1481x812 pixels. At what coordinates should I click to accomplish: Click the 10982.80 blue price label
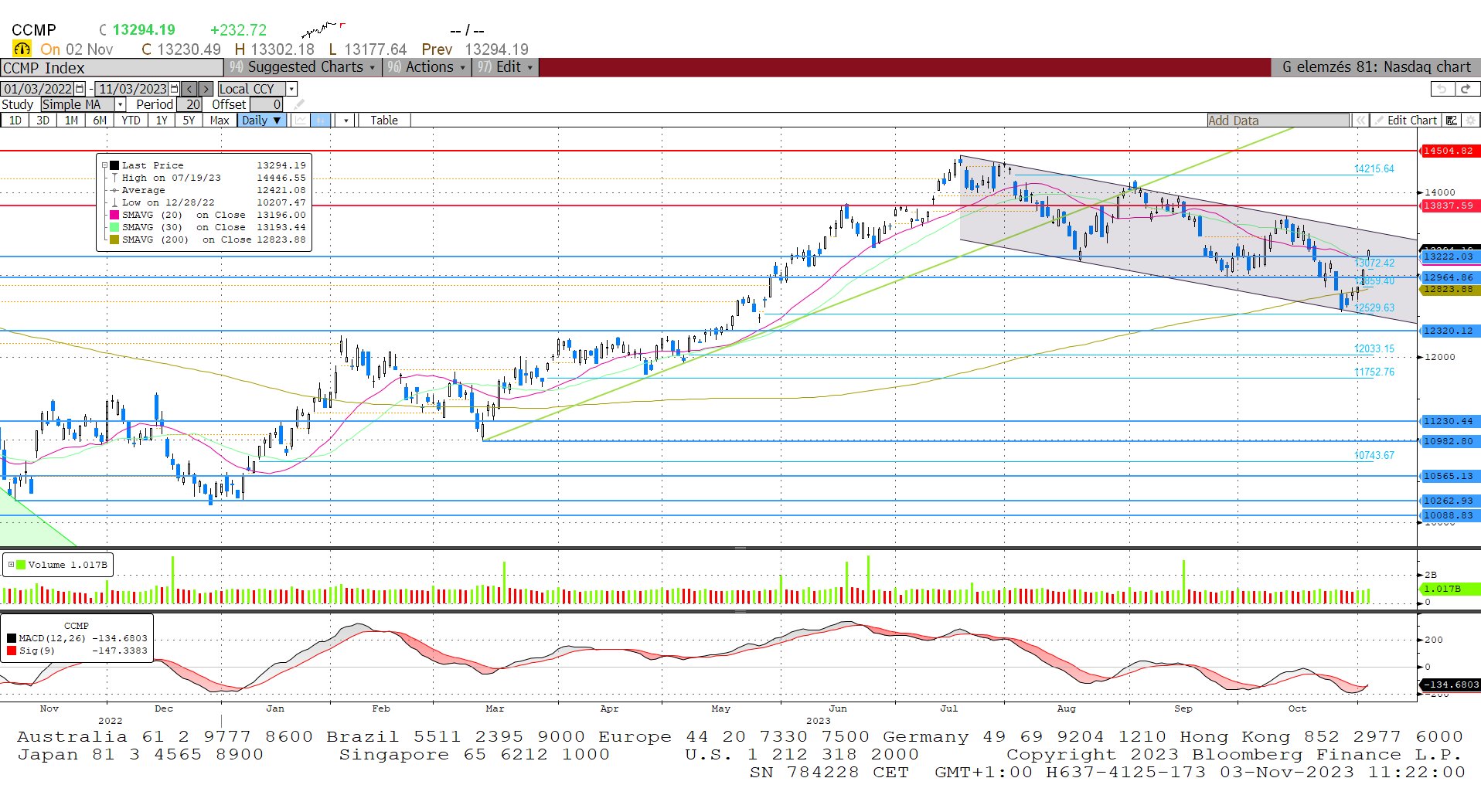coord(1449,441)
